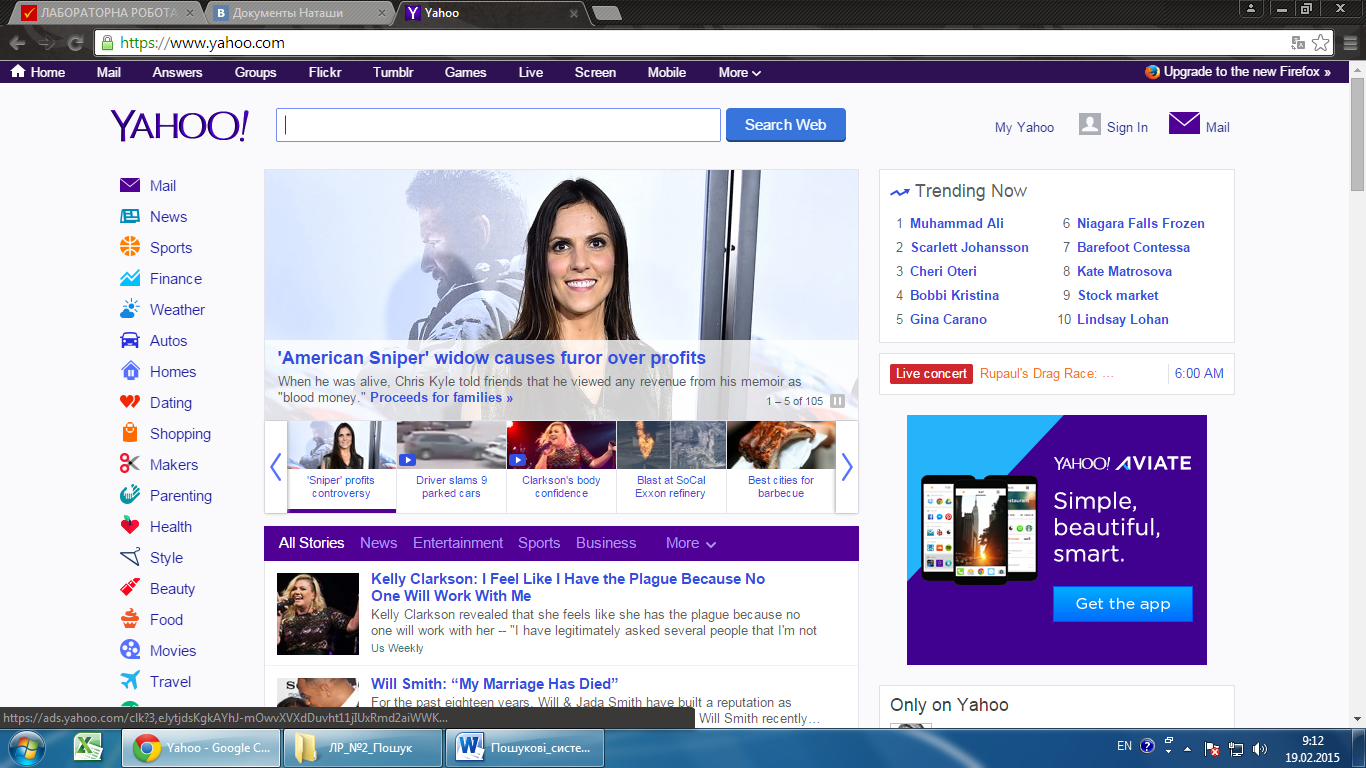The width and height of the screenshot is (1366, 768).
Task: Expand the More dropdown in the stories bar
Action: (x=691, y=543)
